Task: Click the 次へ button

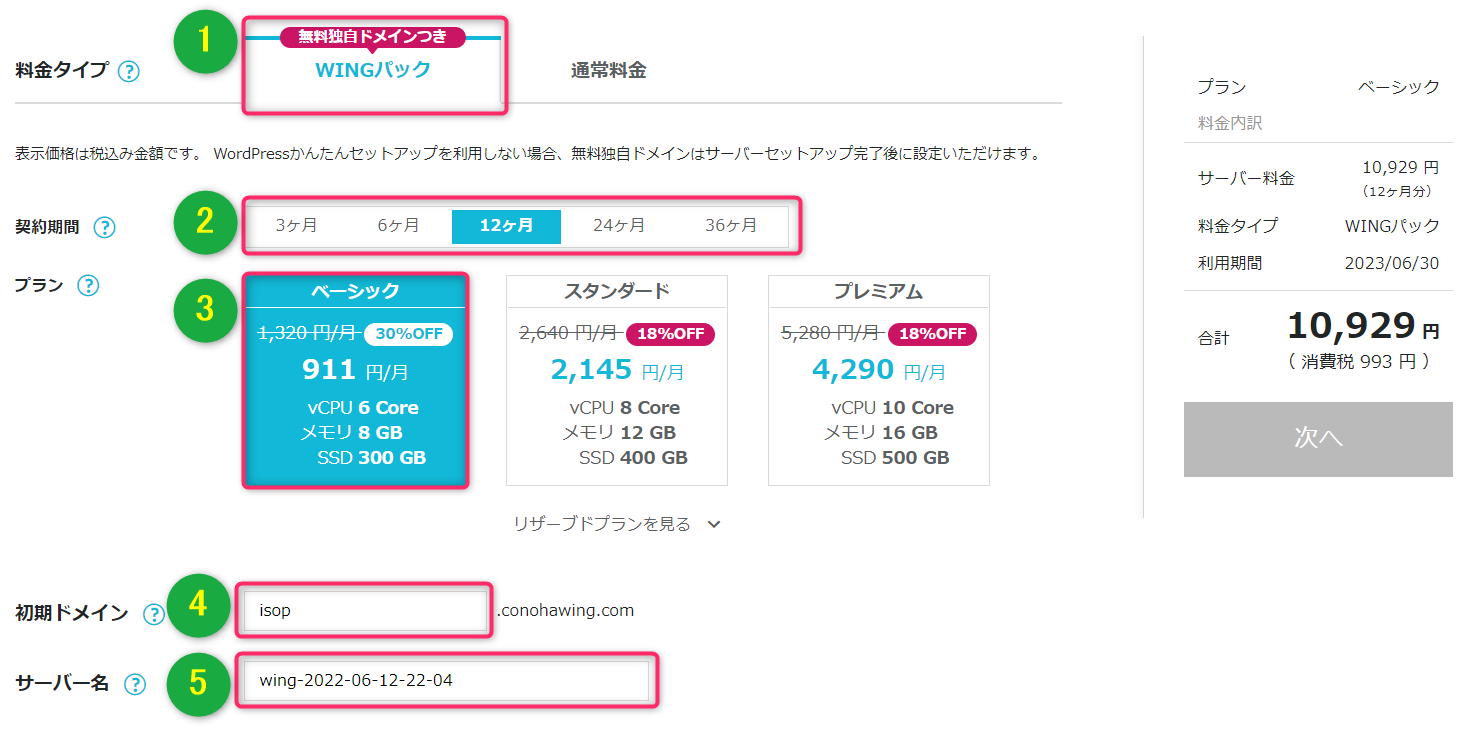Action: point(1318,439)
